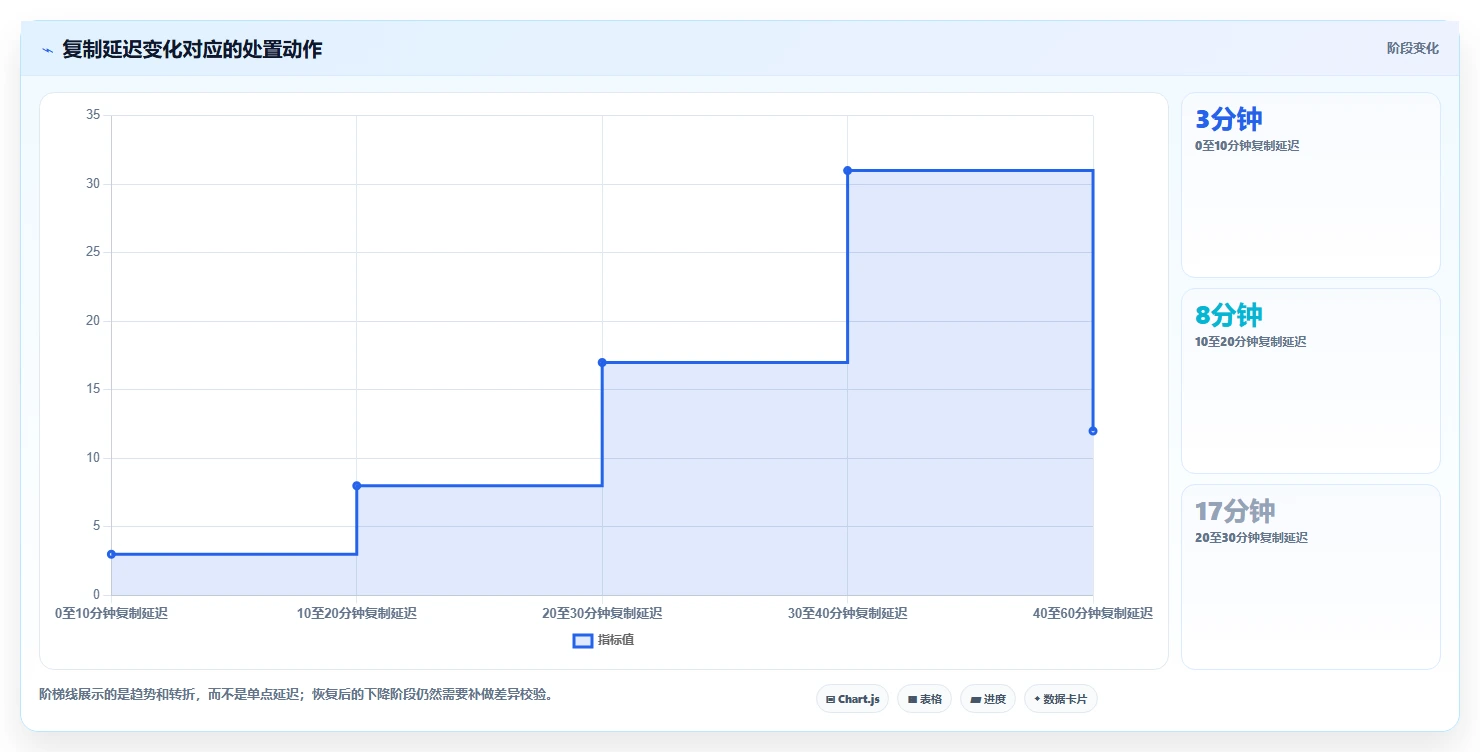This screenshot has height=752, width=1480.
Task: Click the data point valued 17 on chart
Action: point(602,362)
